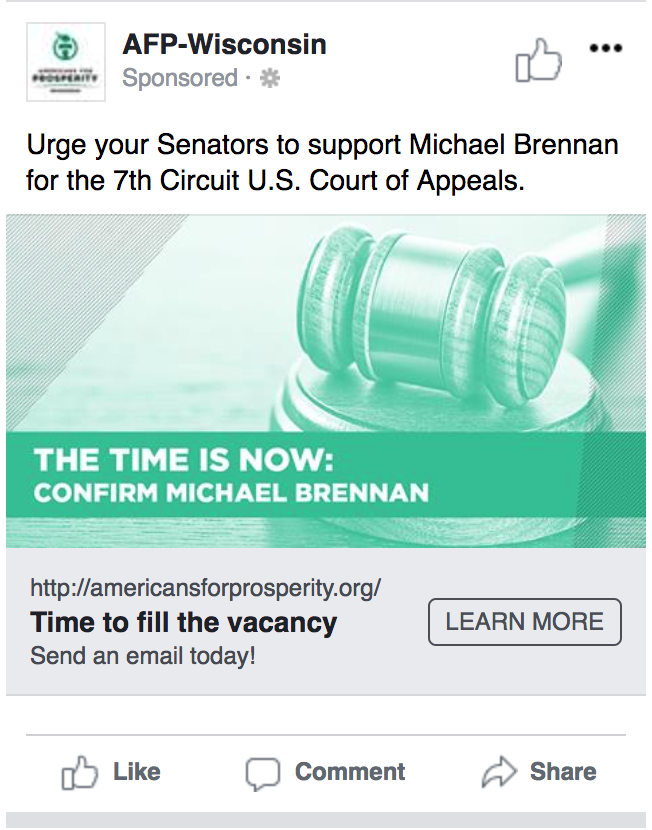Click the share arrow icon
The image size is (652, 830).
coord(497,772)
